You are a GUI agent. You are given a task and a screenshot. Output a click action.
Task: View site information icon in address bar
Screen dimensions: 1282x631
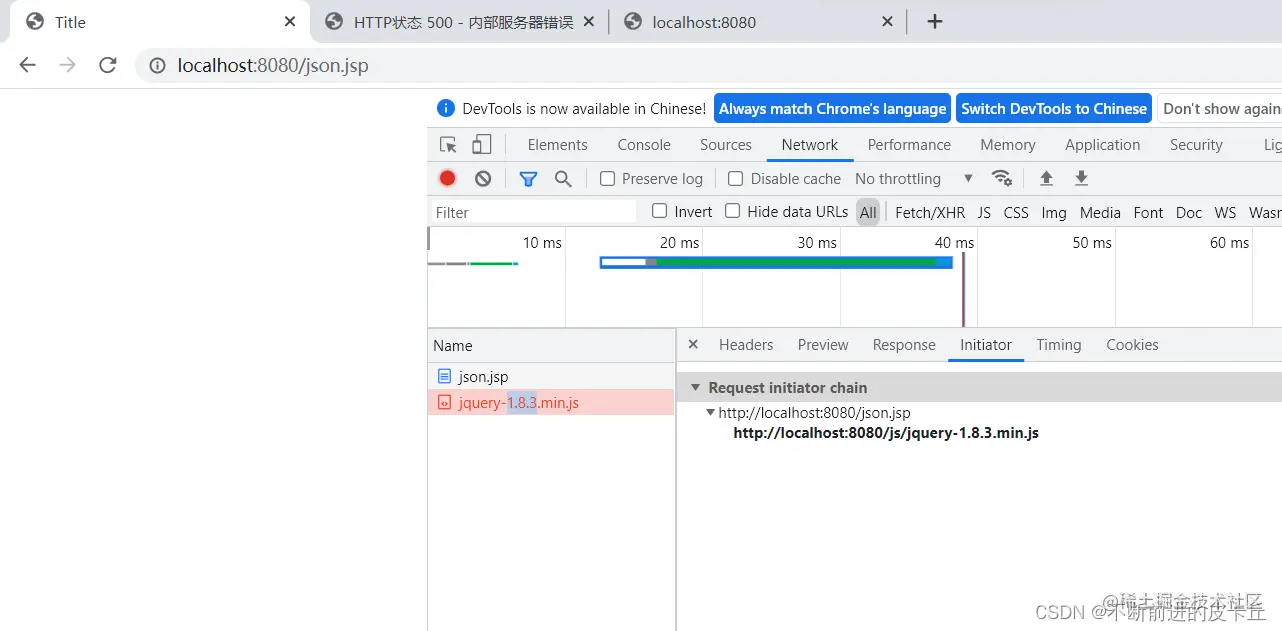(157, 66)
